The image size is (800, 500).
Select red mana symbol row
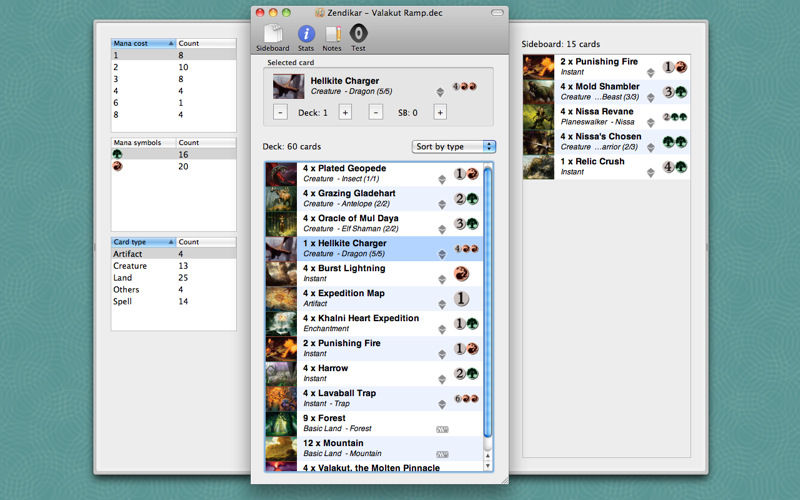173,166
